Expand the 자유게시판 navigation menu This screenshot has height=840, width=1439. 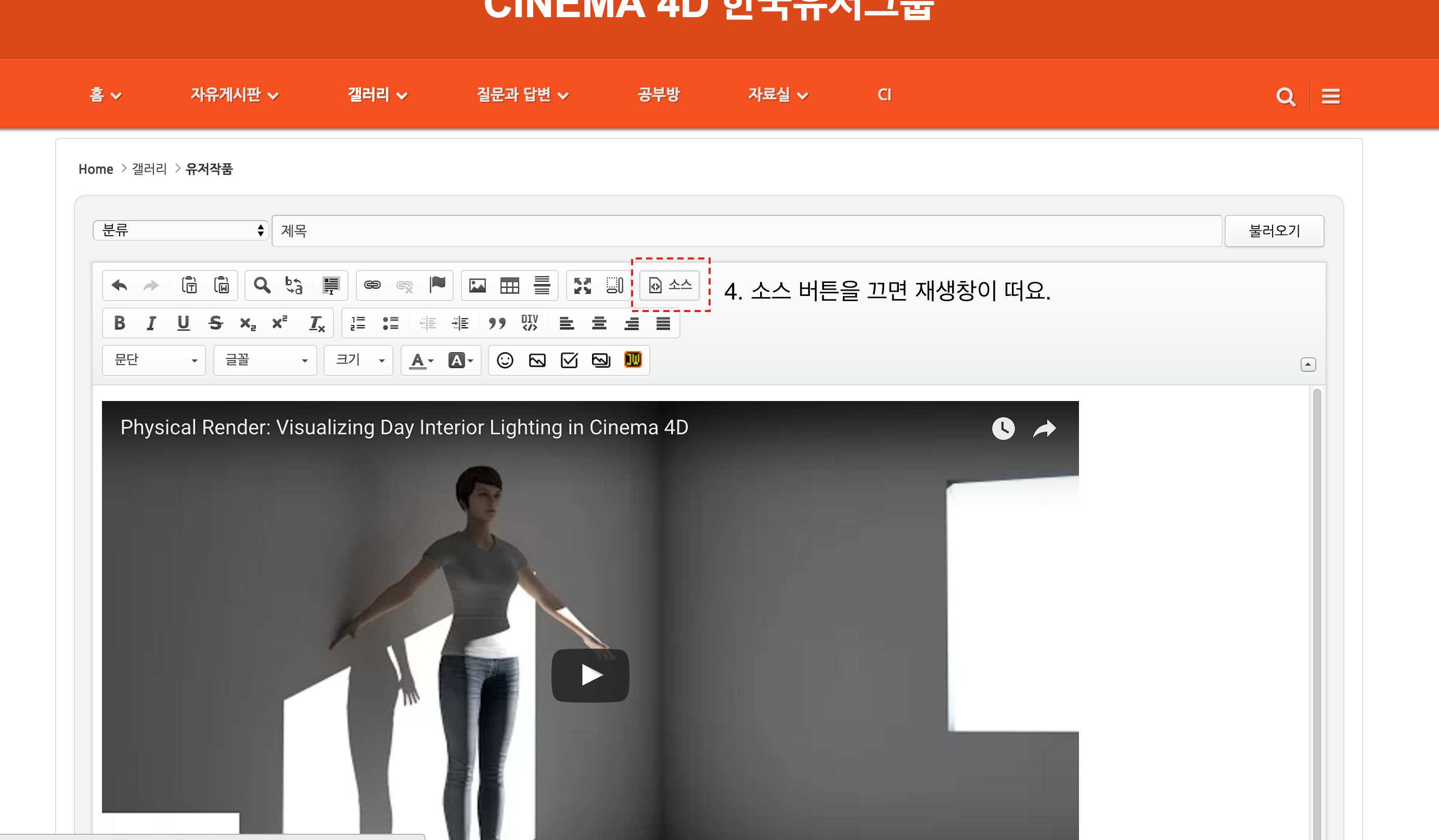234,95
